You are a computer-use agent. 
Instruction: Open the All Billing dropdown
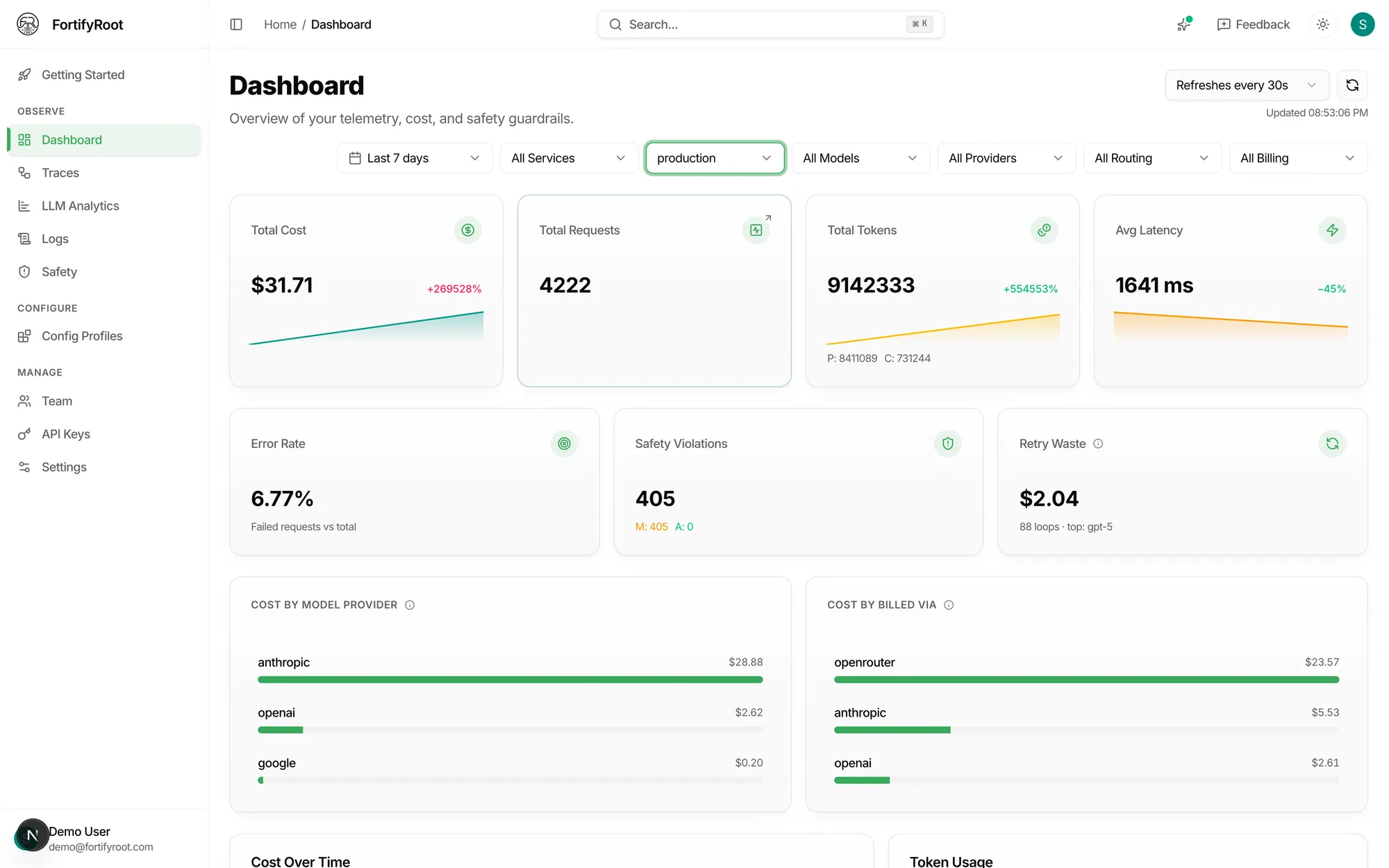[x=1298, y=158]
